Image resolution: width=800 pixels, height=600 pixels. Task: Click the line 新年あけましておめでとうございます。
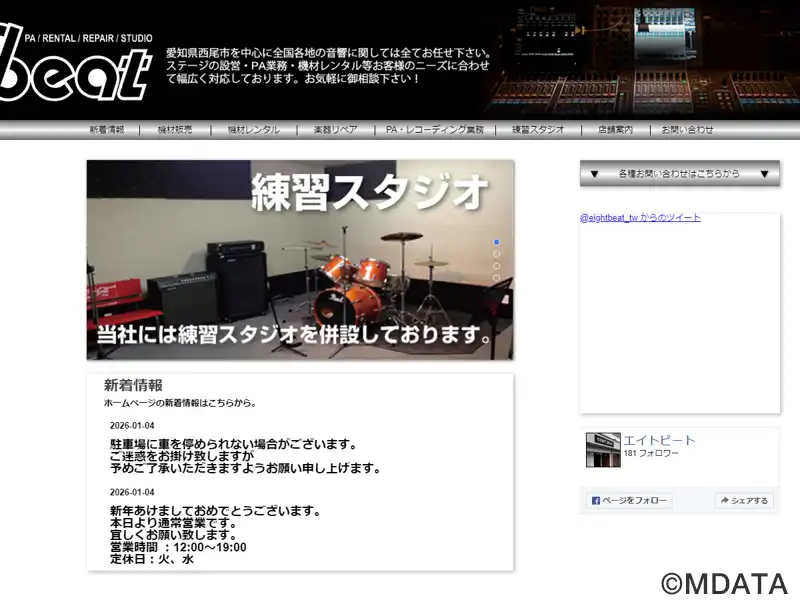click(215, 511)
